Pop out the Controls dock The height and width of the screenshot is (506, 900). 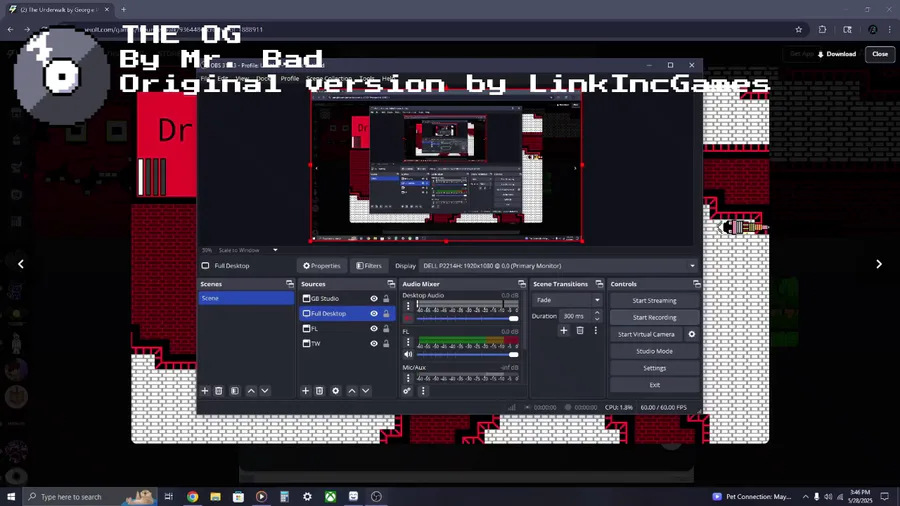(697, 284)
